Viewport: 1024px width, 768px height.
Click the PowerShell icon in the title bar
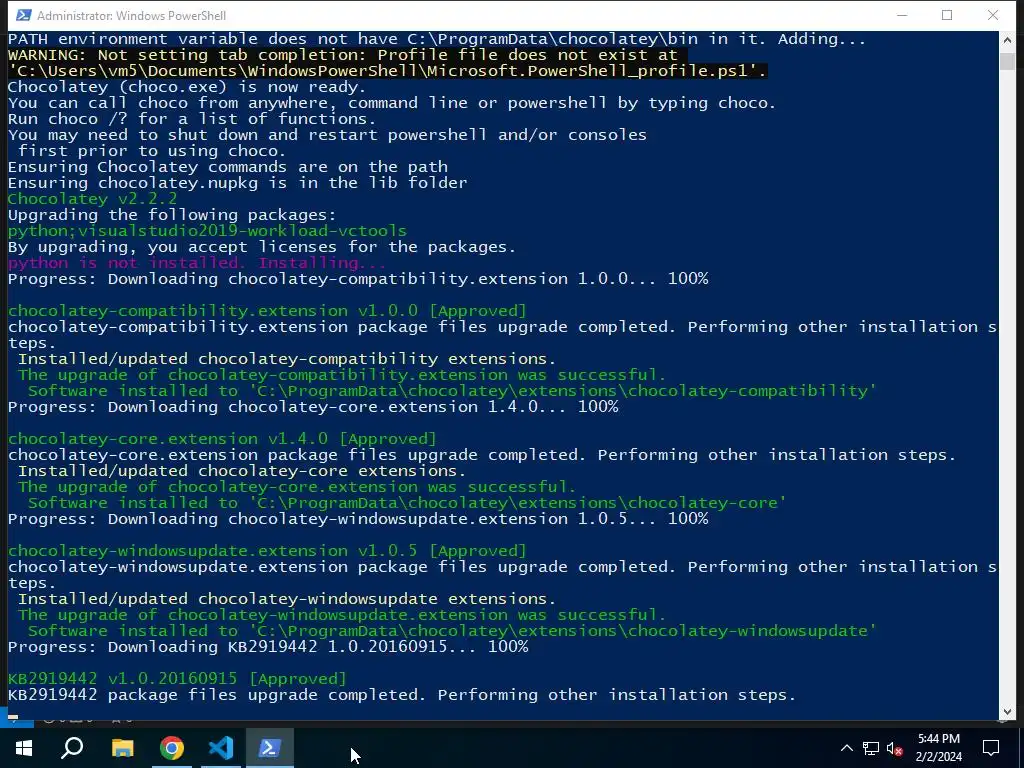click(24, 15)
